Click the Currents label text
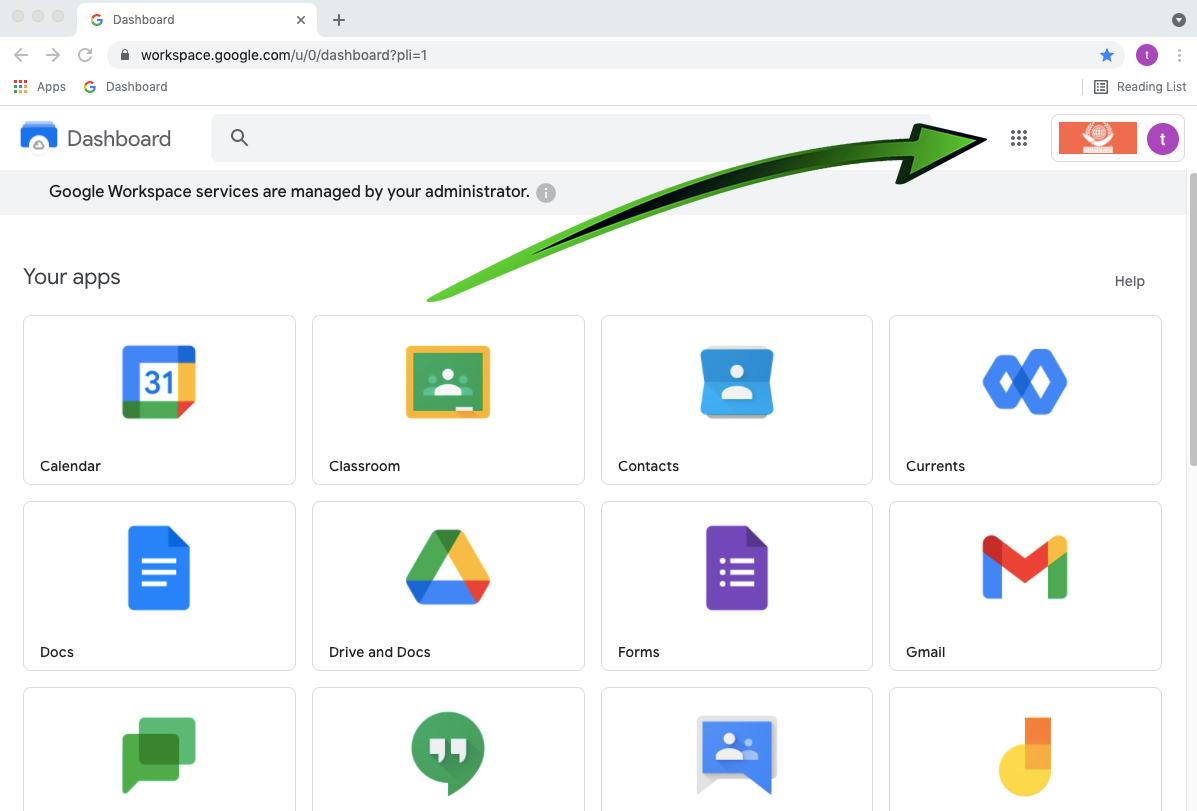This screenshot has height=811, width=1197. point(935,466)
